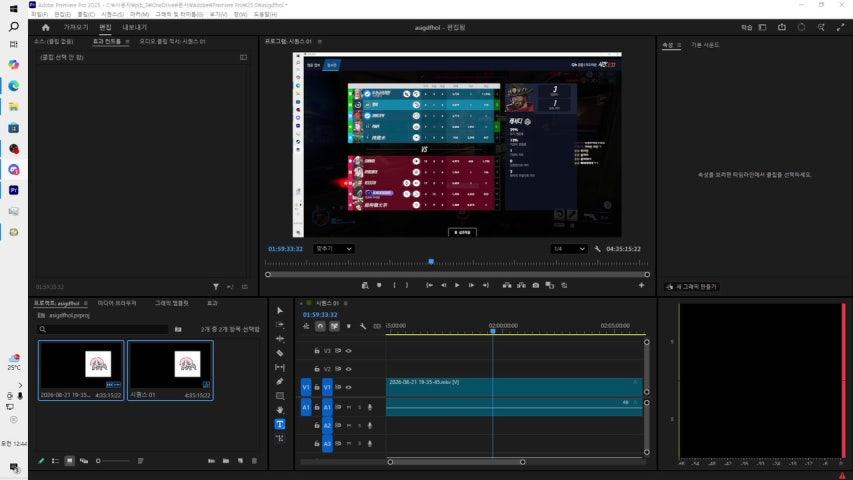Open the Project panel menu

pos(85,303)
